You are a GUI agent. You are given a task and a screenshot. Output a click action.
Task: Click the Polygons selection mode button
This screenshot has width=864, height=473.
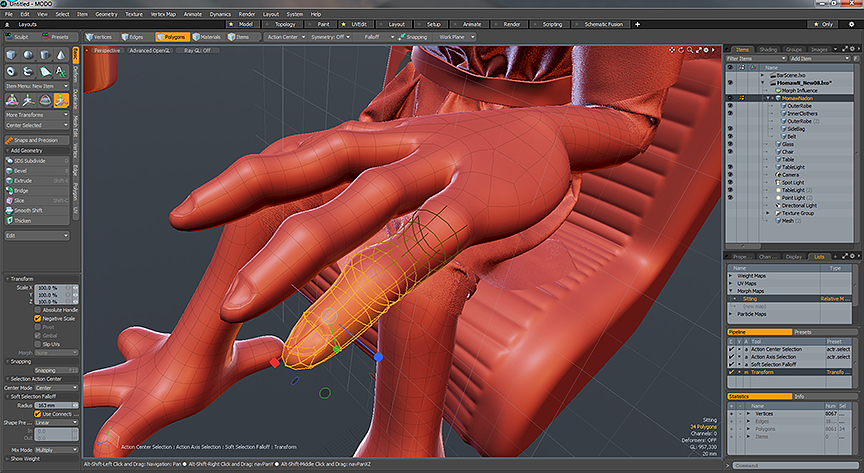pyautogui.click(x=172, y=37)
